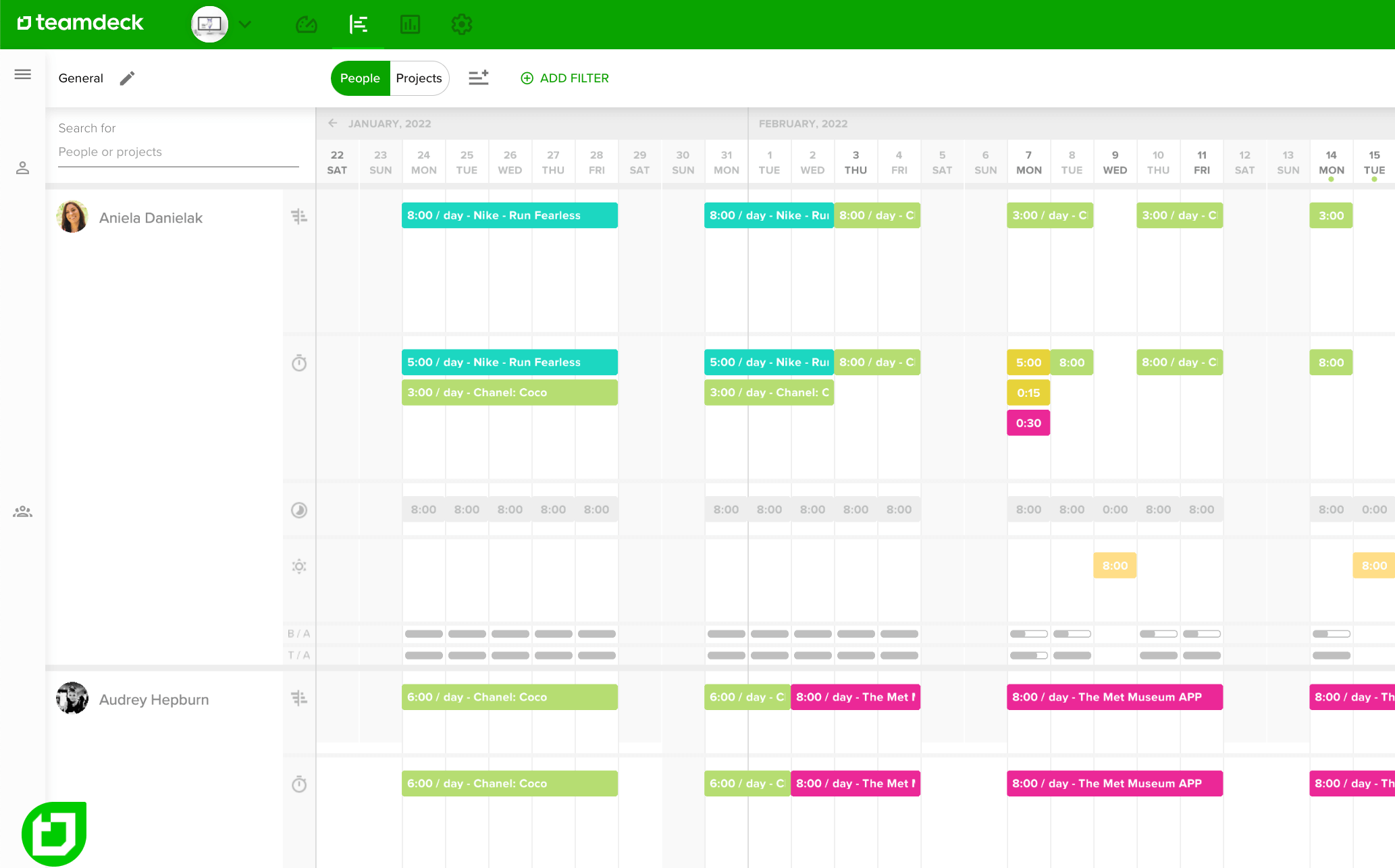This screenshot has height=868, width=1395.
Task: Open the hamburger sidebar menu
Action: (23, 74)
